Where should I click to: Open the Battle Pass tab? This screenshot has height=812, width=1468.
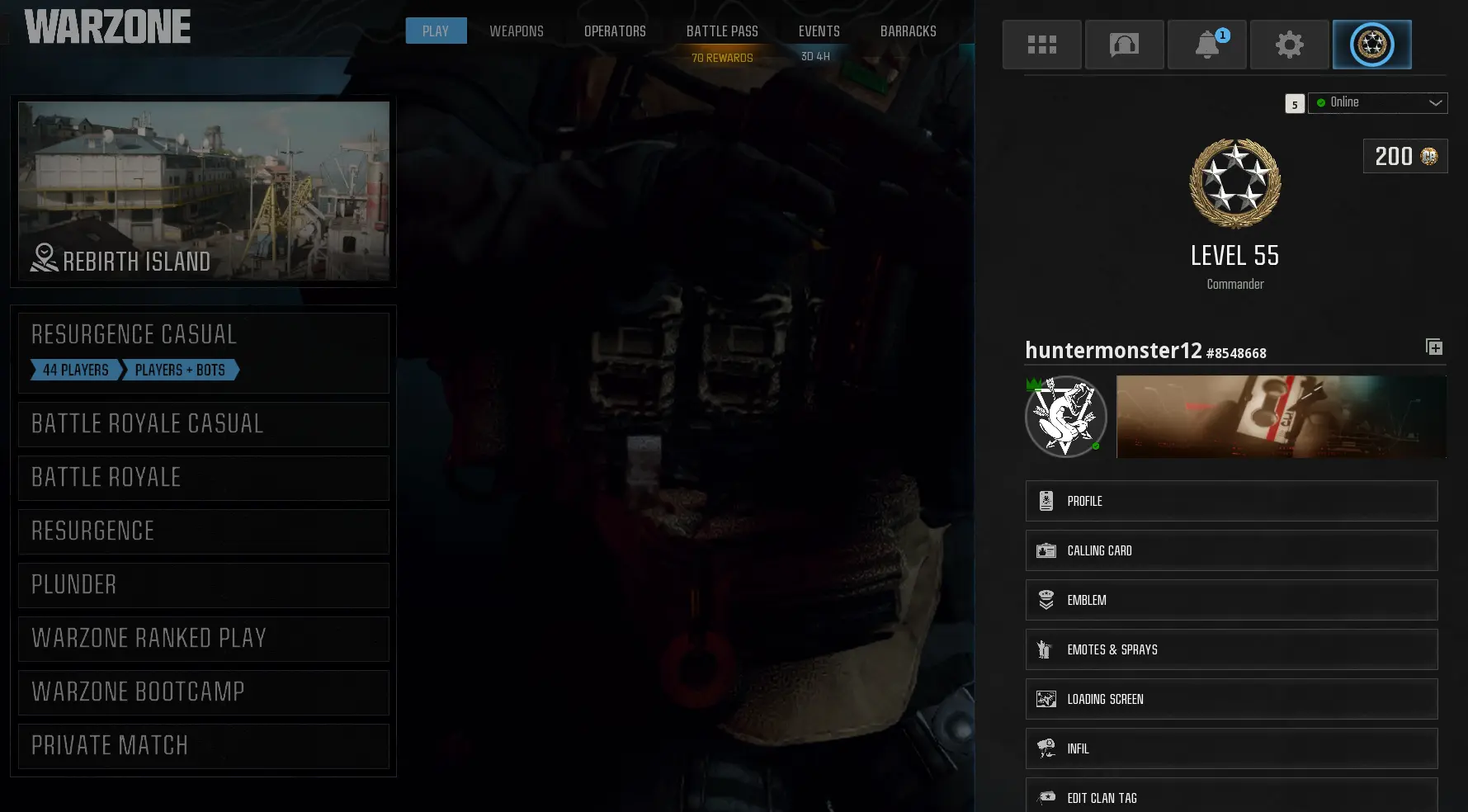pos(722,31)
